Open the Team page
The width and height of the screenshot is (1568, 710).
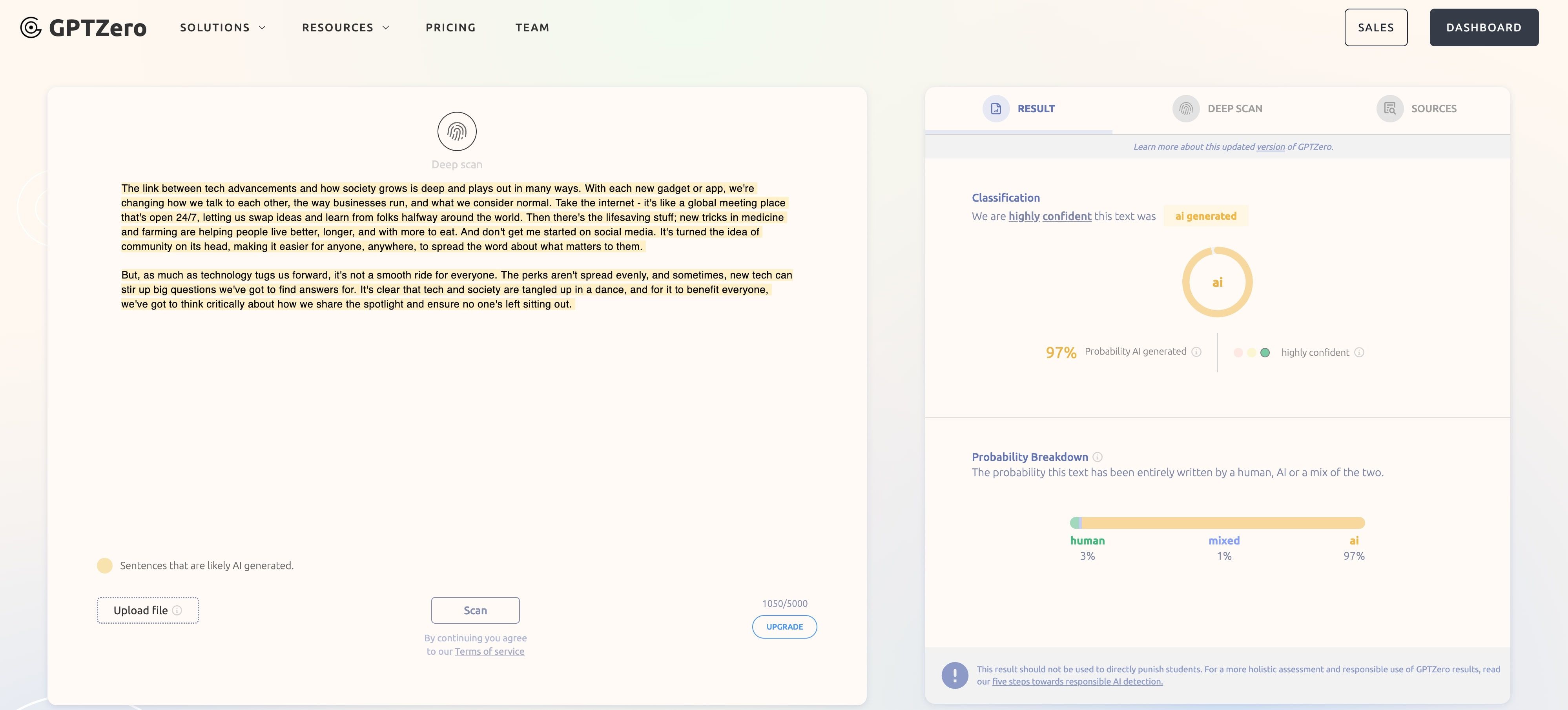[532, 27]
